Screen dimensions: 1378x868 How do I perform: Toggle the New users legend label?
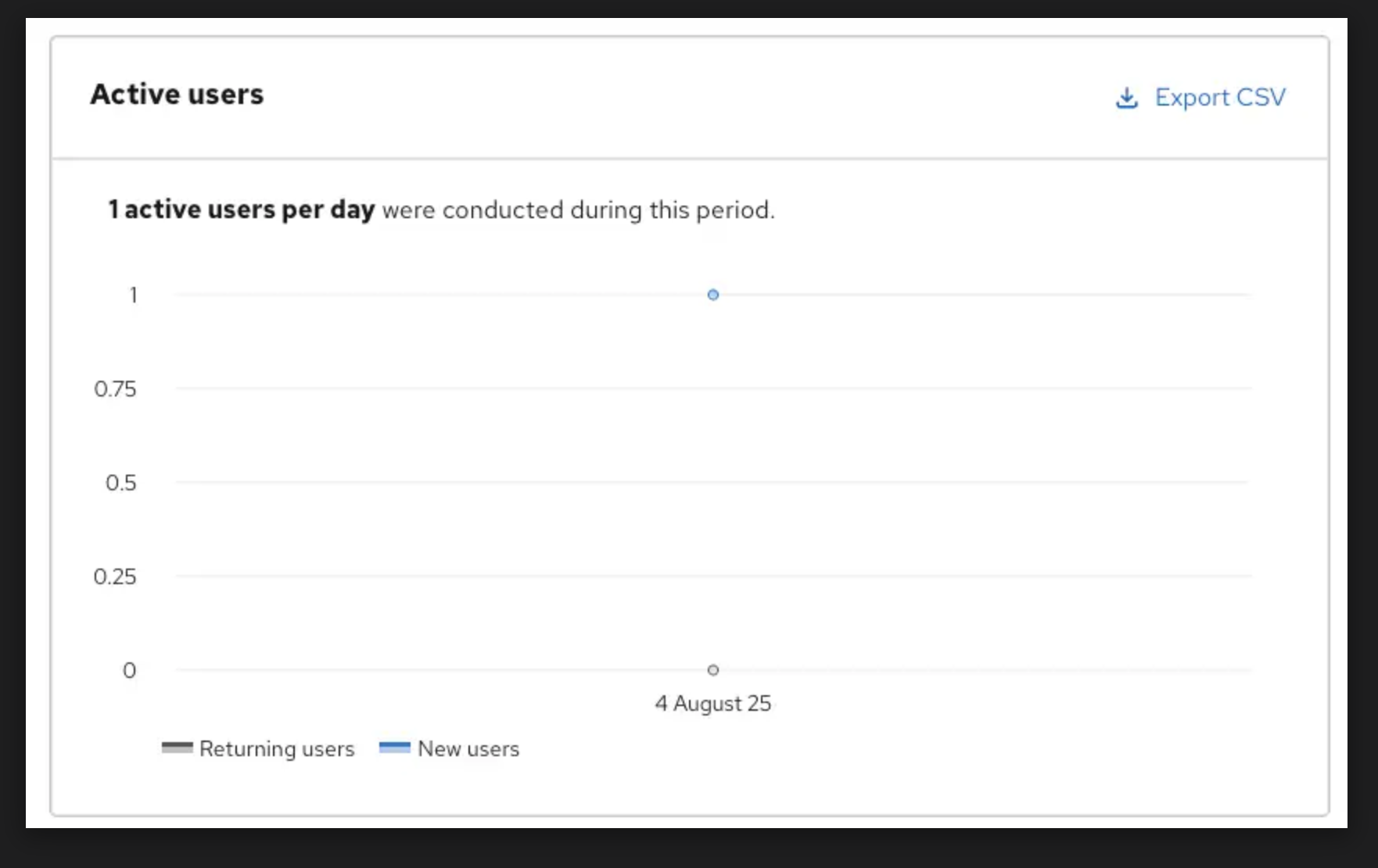click(x=468, y=749)
